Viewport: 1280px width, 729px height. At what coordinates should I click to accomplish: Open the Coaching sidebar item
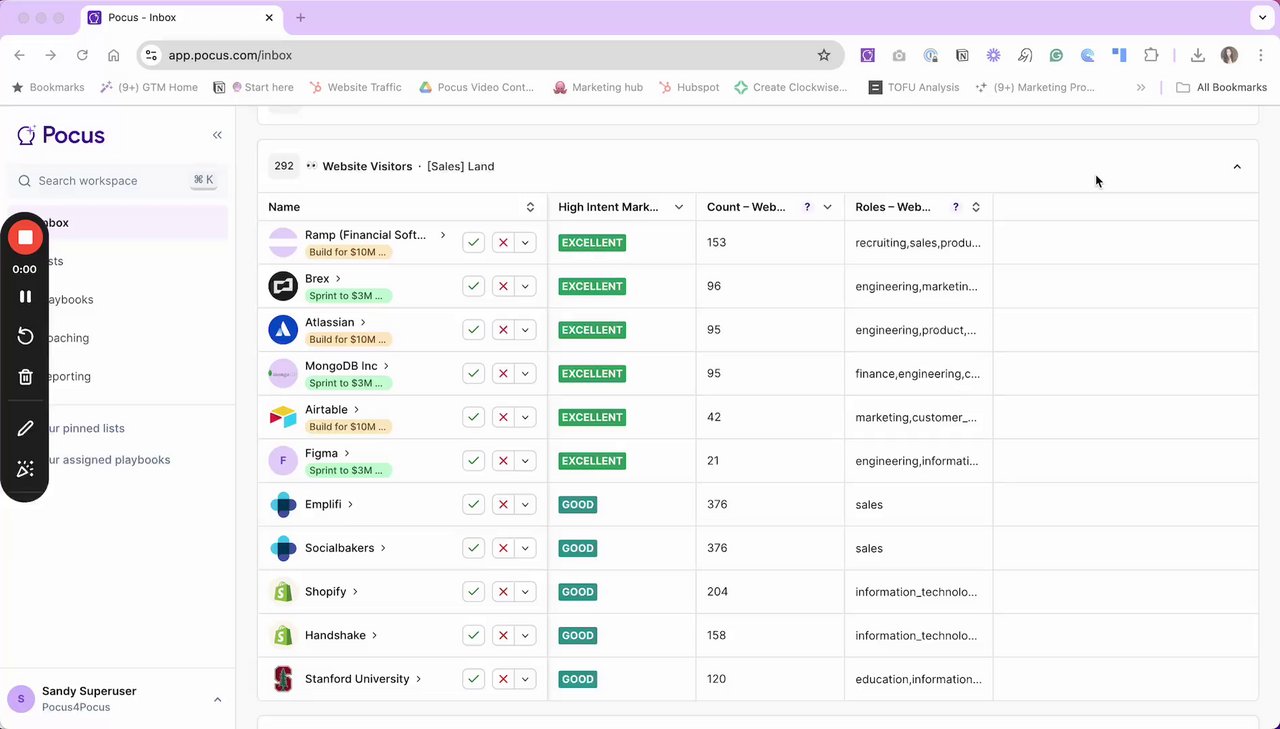pos(118,338)
